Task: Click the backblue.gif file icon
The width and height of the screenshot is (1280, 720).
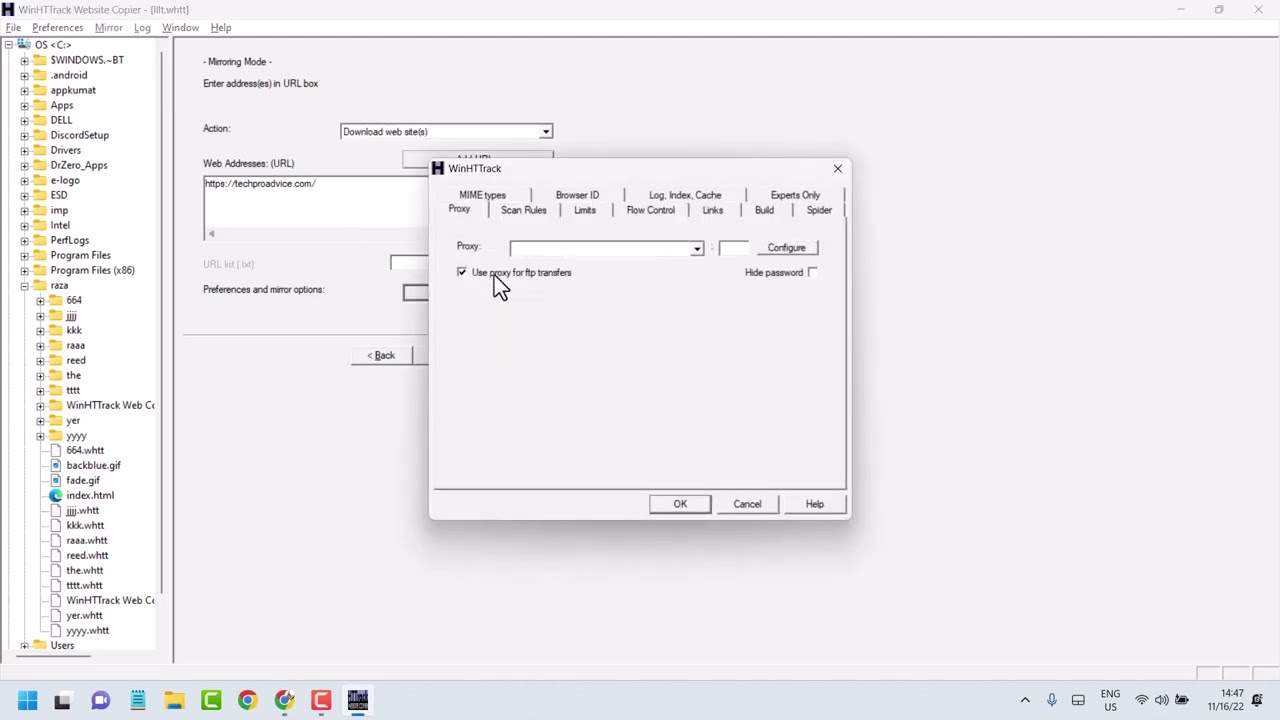Action: click(x=57, y=465)
